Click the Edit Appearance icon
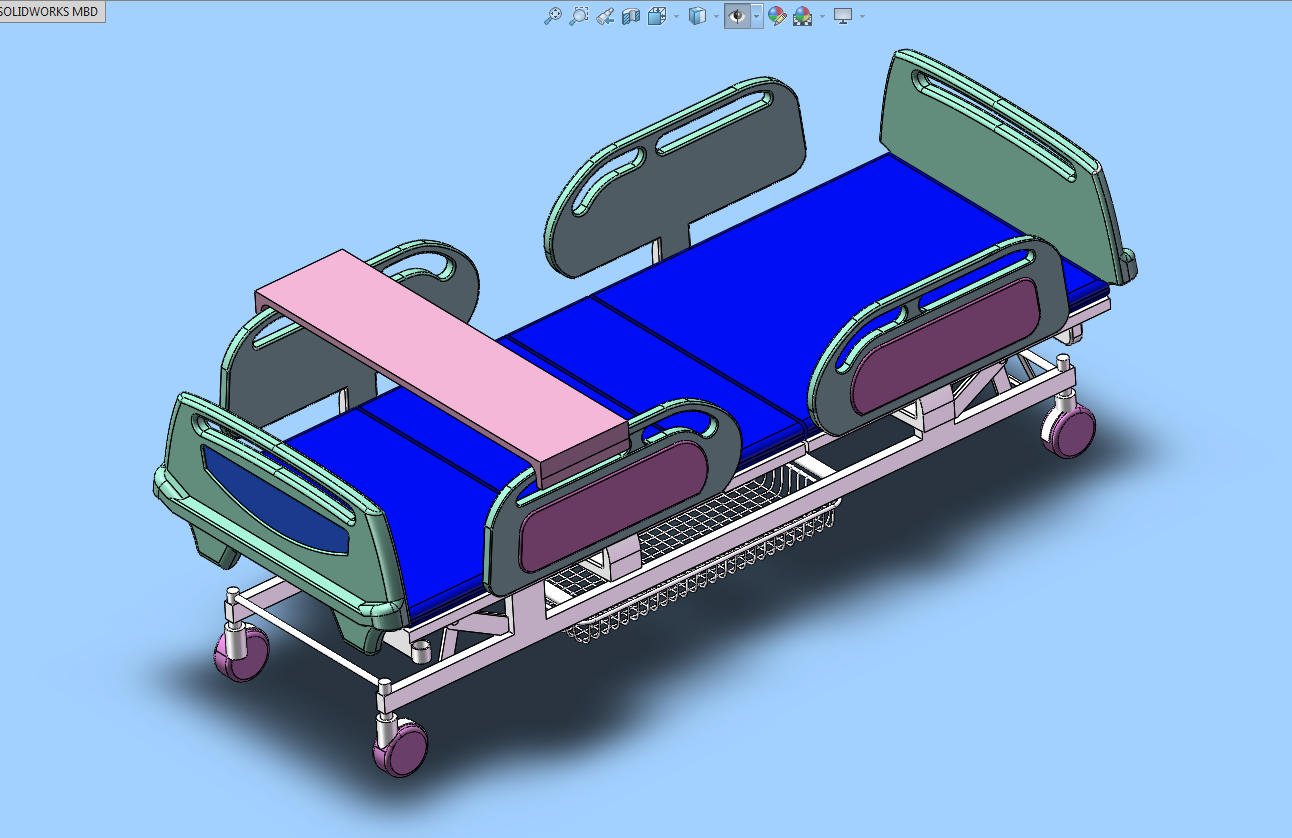 point(777,16)
